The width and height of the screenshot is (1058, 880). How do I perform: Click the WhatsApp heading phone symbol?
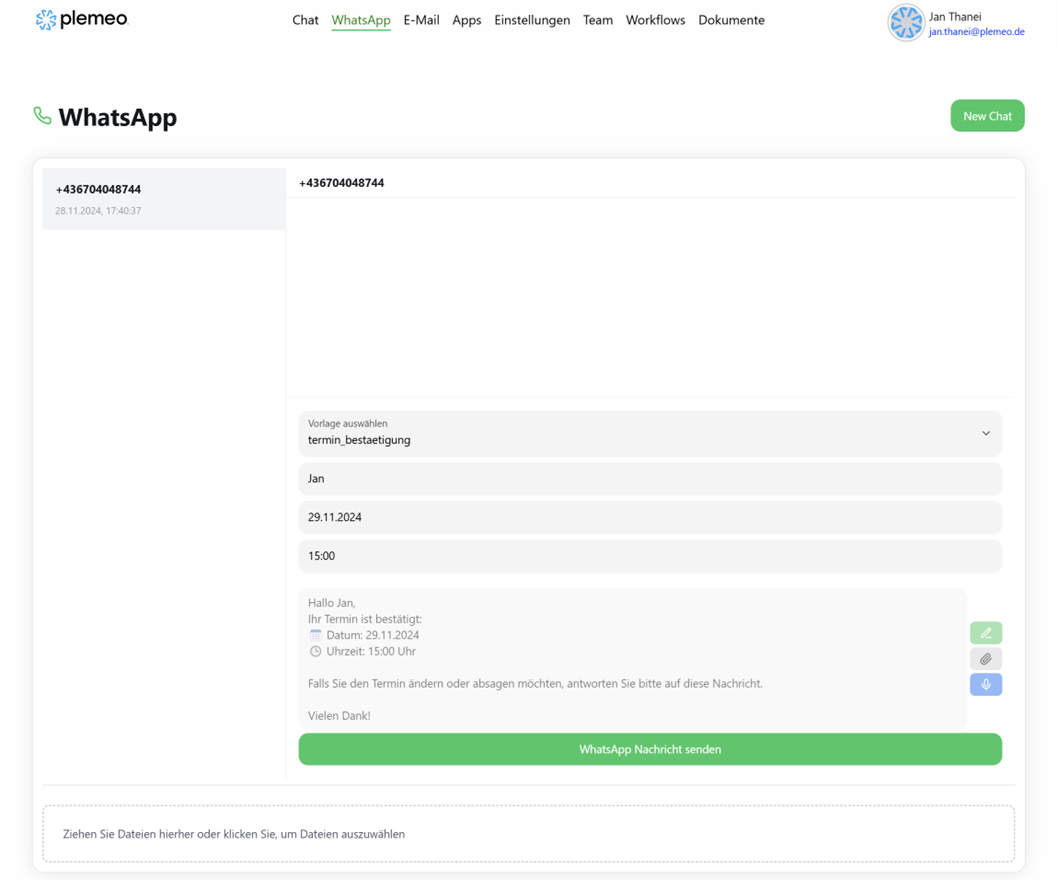(x=41, y=115)
